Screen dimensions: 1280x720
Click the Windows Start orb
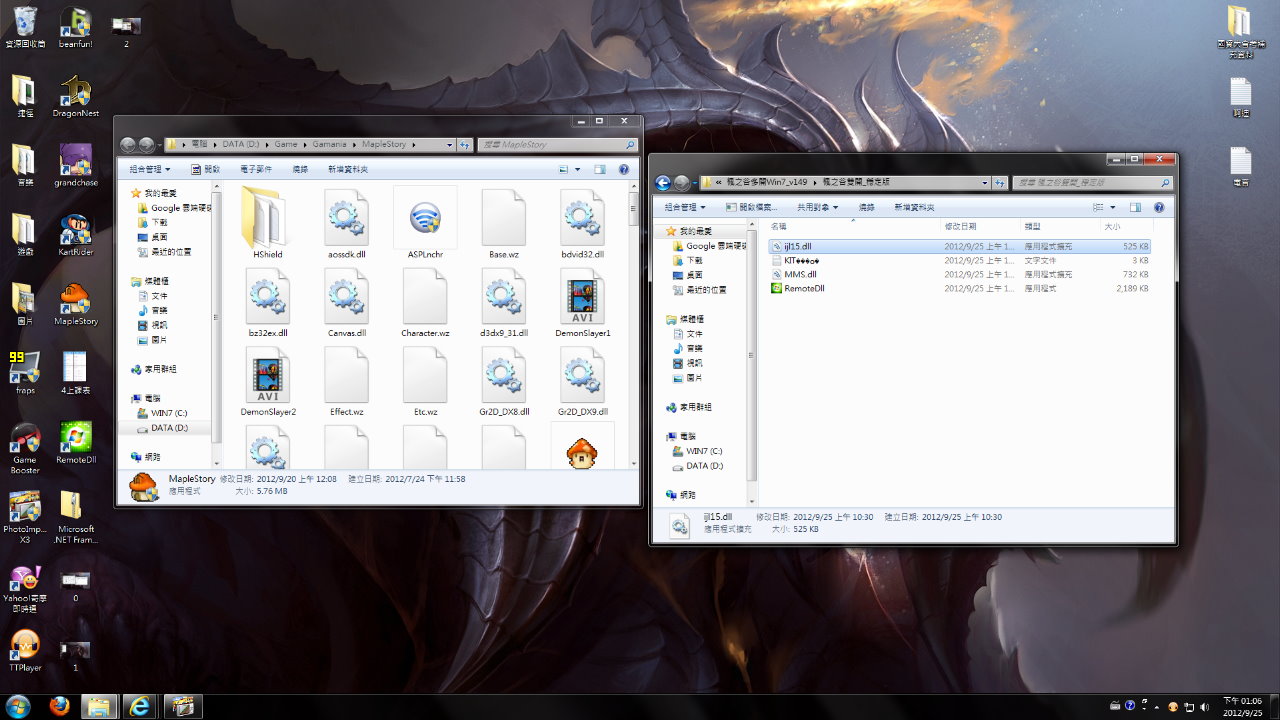click(x=18, y=706)
